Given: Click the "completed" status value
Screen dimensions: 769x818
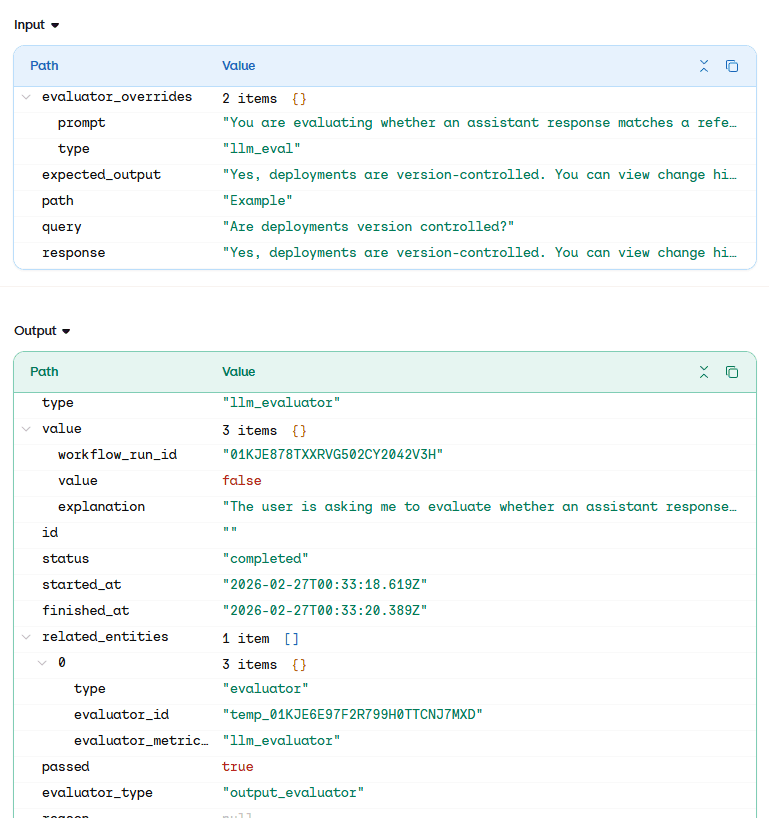Looking at the screenshot, I should coord(266,559).
